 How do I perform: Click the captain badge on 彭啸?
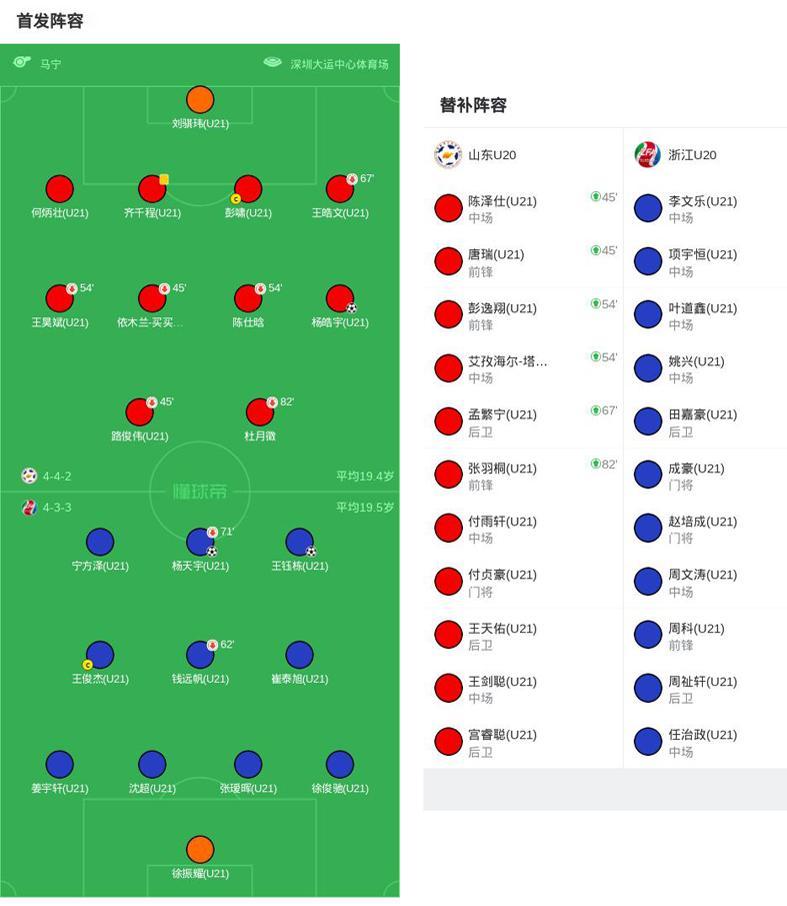point(236,198)
